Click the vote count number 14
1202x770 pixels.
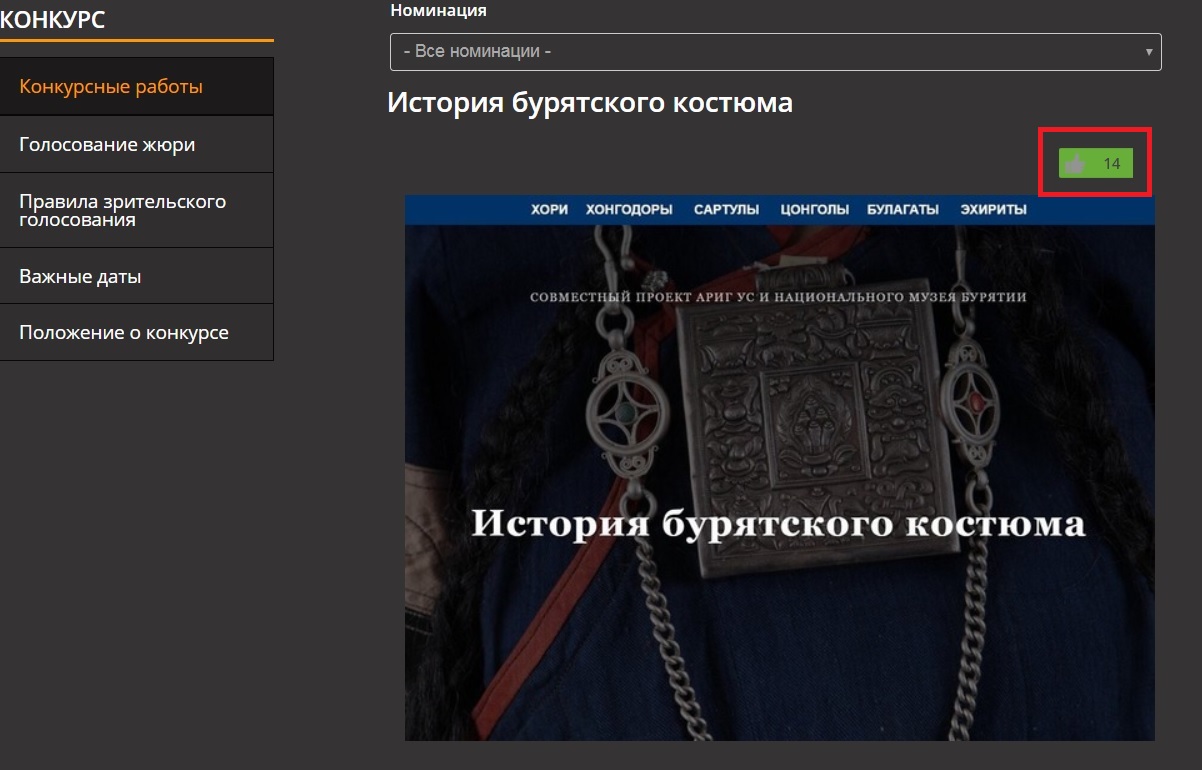coord(1111,164)
